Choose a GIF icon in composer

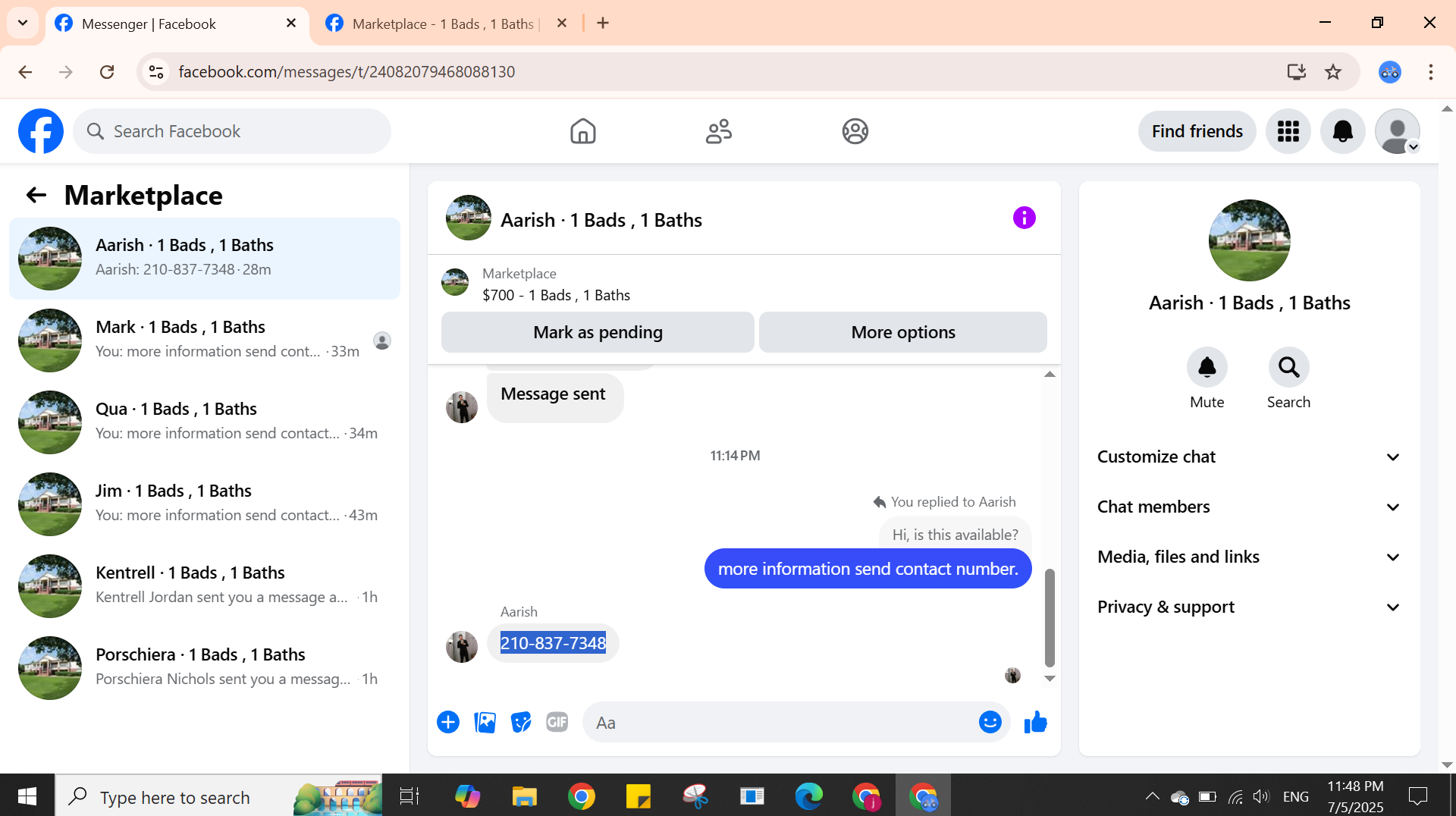pos(557,722)
